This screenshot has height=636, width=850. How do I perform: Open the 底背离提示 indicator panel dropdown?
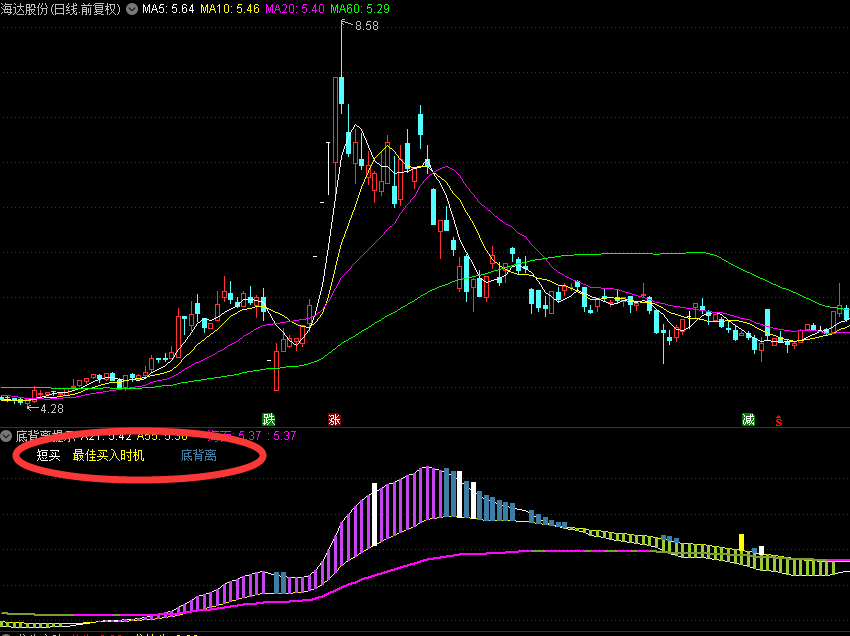(x=7, y=437)
